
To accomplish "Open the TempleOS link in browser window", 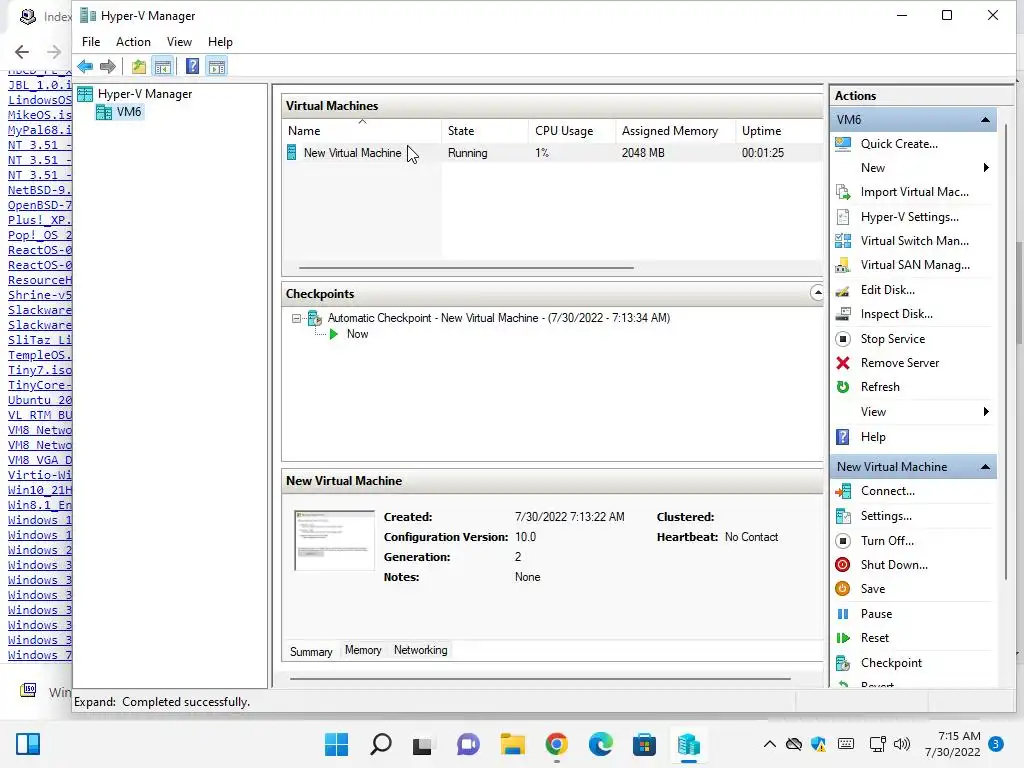I will click(x=39, y=355).
